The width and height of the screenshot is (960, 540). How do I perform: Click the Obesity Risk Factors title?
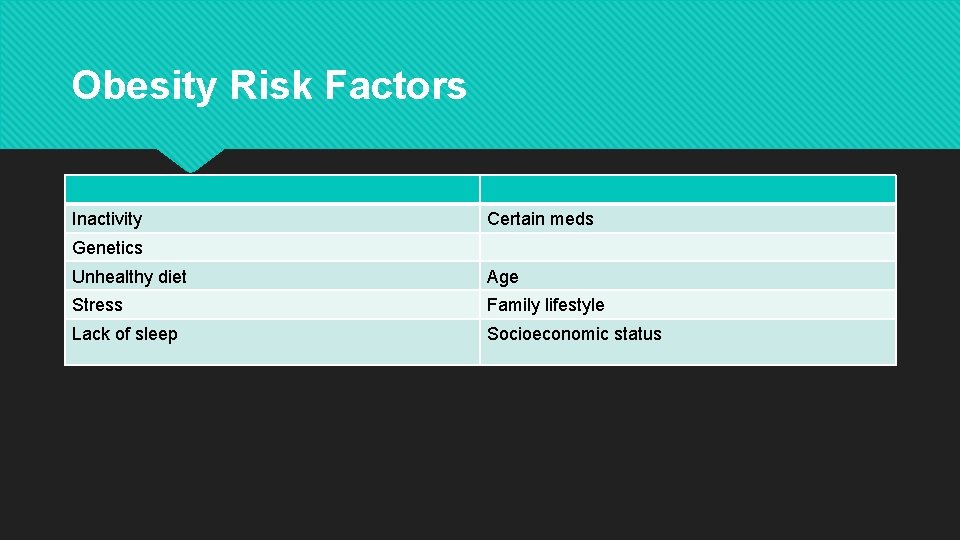coord(268,86)
